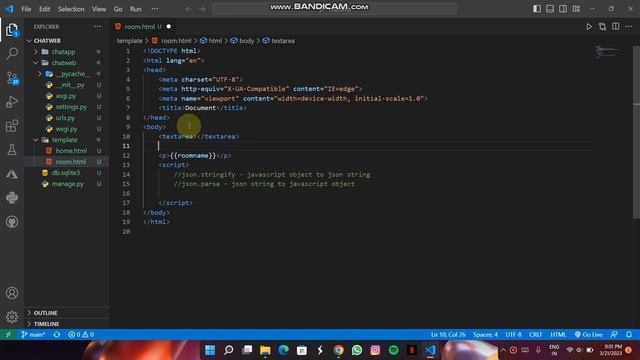Run the file with the play icon
The width and height of the screenshot is (640, 360).
589,27
